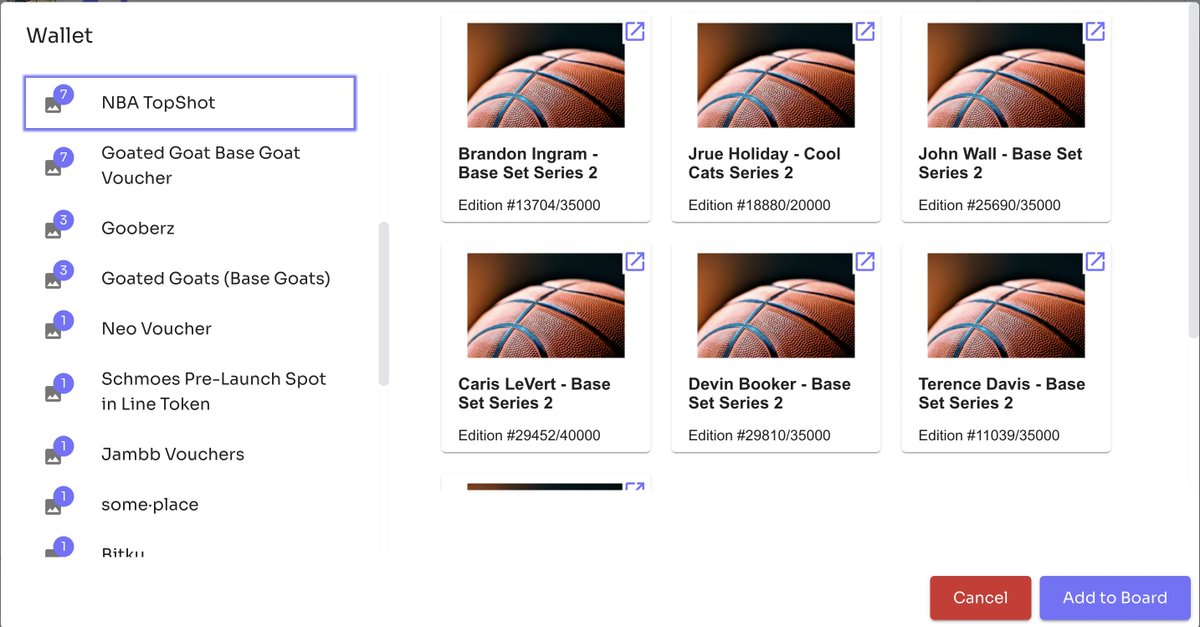Open external link on Brandon Ingram card

[x=635, y=31]
